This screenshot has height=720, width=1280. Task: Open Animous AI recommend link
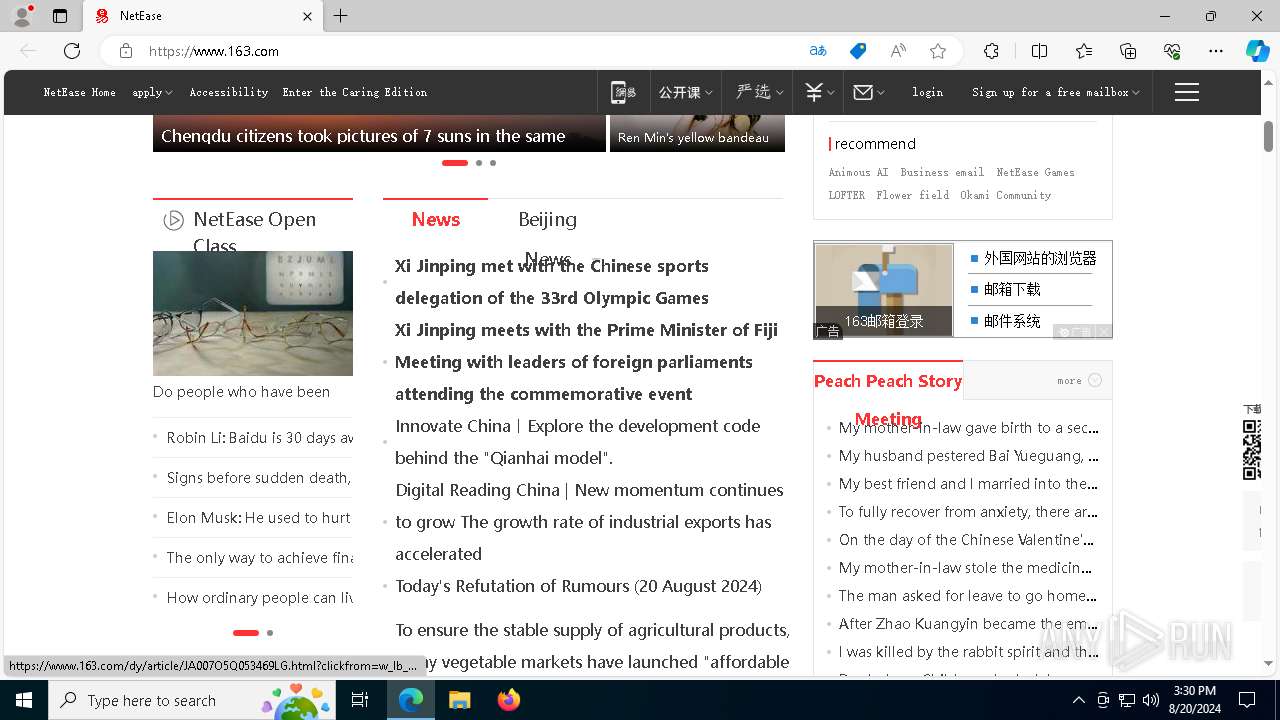coord(858,172)
